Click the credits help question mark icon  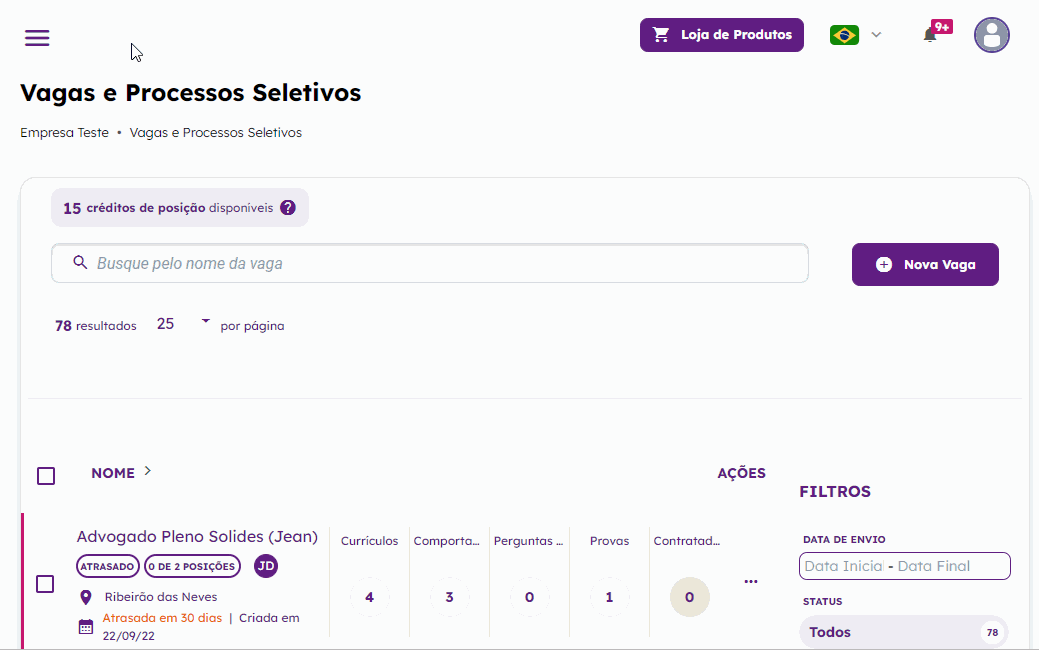pyautogui.click(x=288, y=207)
